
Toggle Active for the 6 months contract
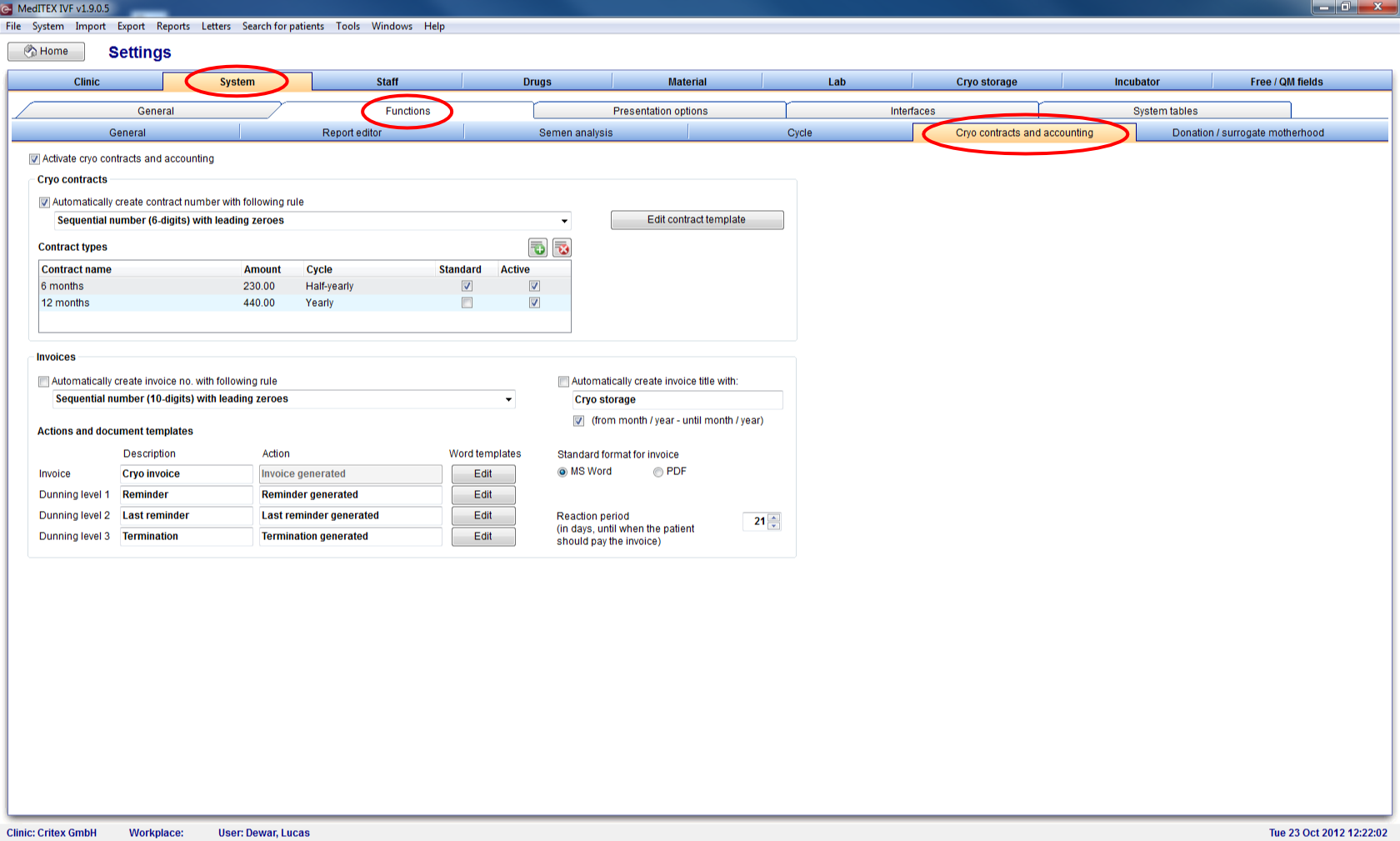534,286
